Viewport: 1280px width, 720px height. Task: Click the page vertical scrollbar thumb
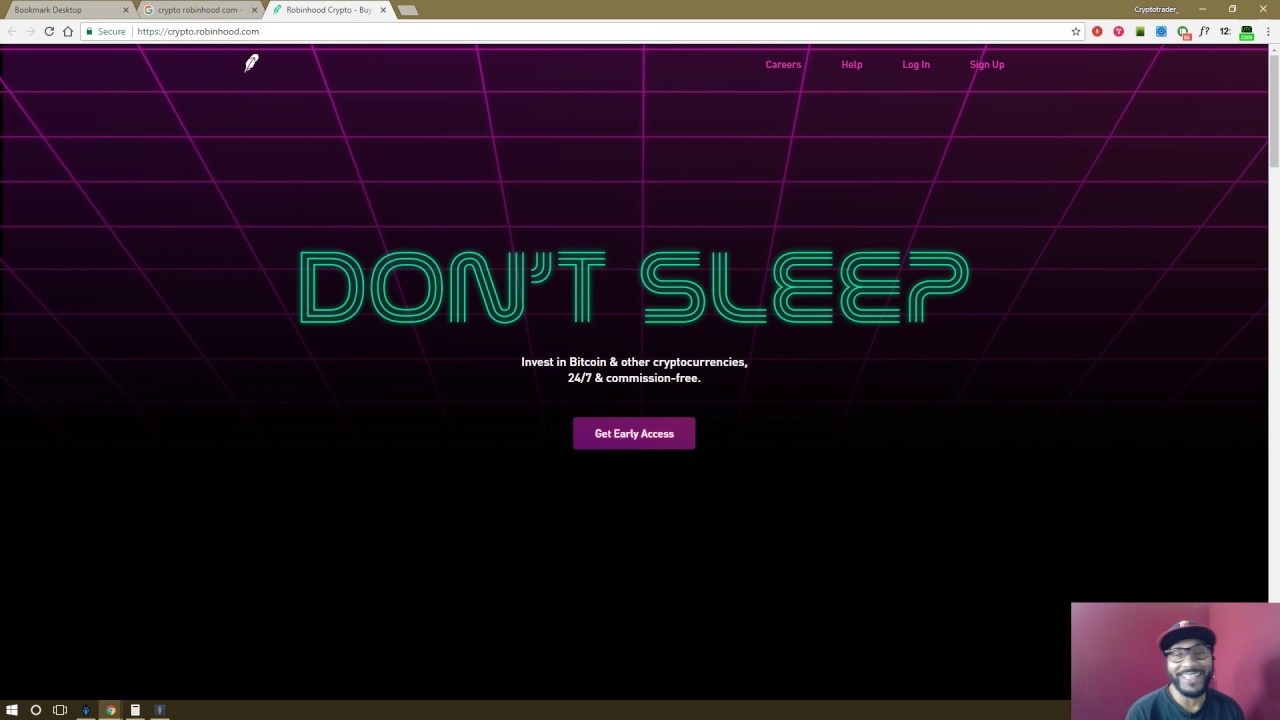point(1274,110)
